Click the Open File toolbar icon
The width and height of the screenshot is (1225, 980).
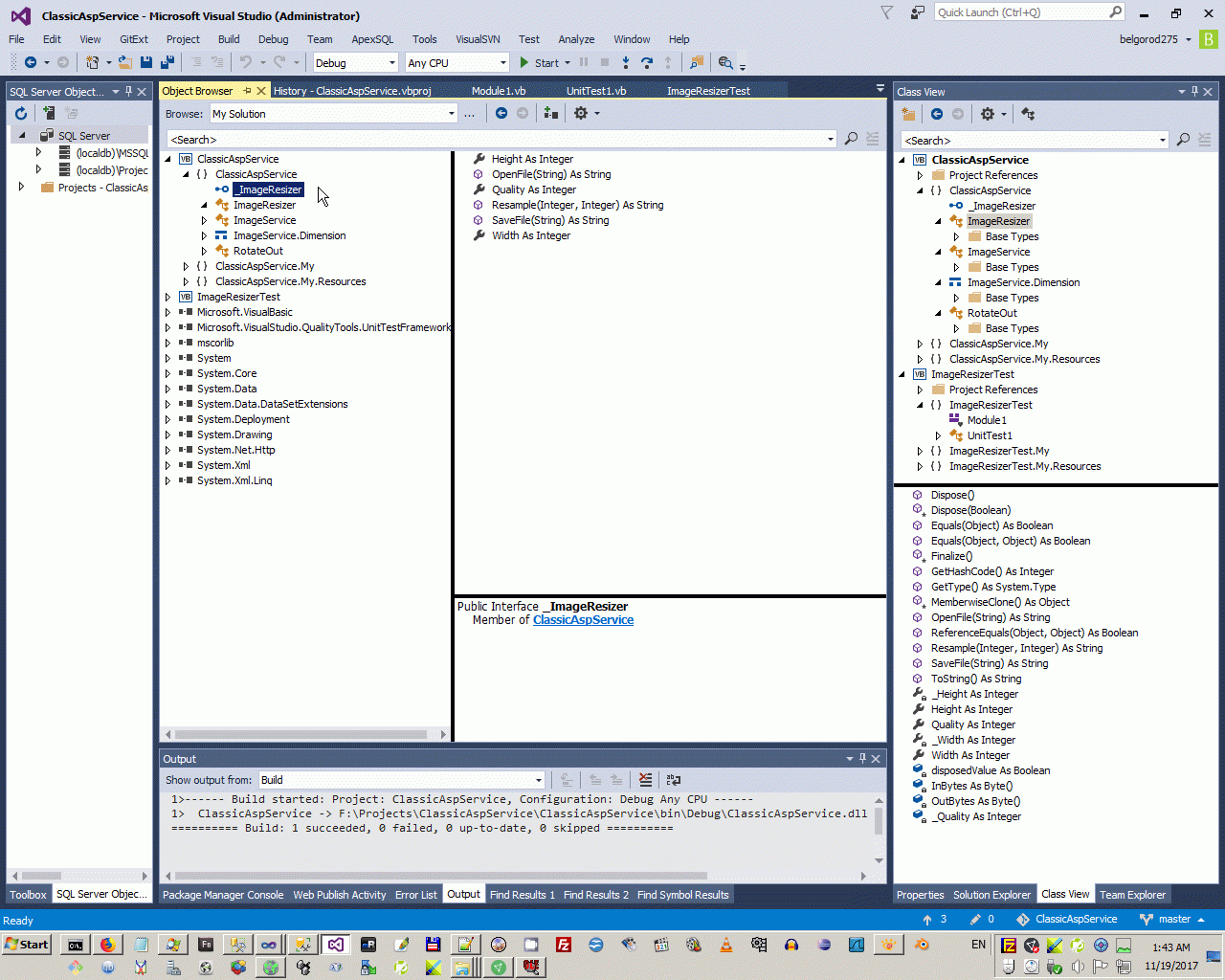125,62
